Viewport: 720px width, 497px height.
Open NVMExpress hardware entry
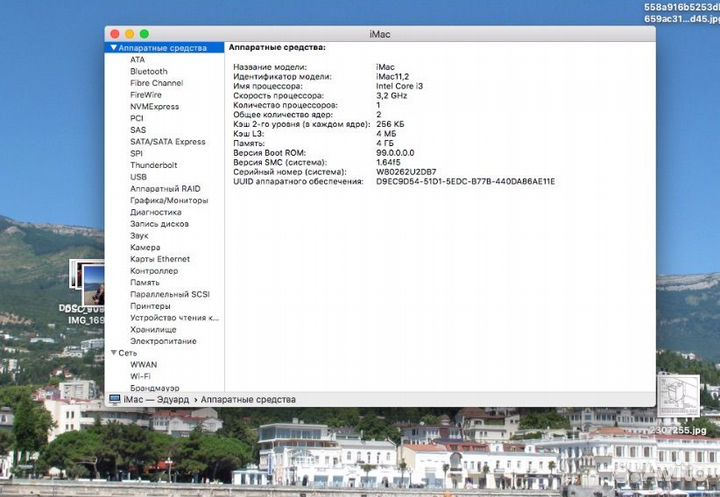coord(155,107)
